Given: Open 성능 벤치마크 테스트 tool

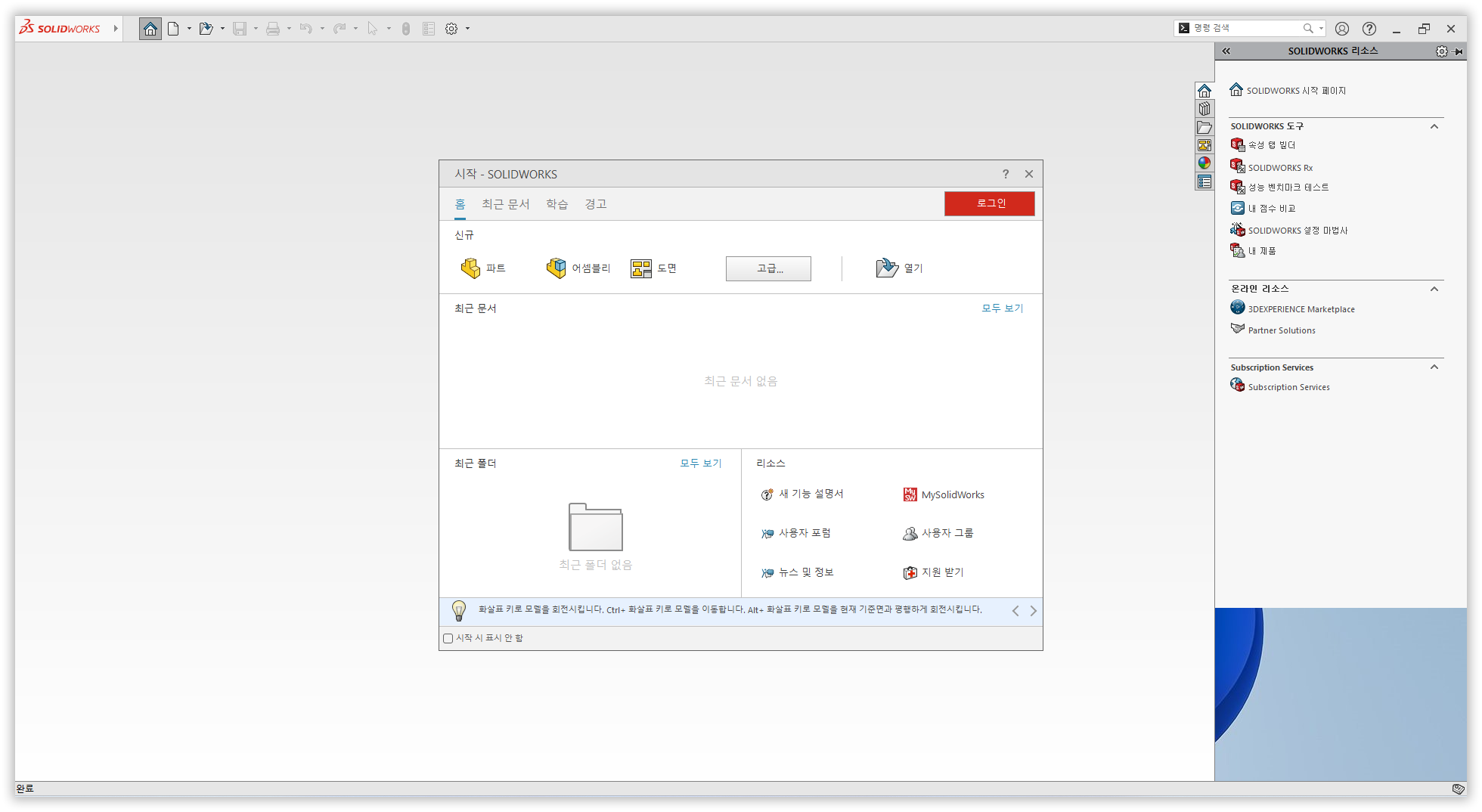Looking at the screenshot, I should [1279, 188].
